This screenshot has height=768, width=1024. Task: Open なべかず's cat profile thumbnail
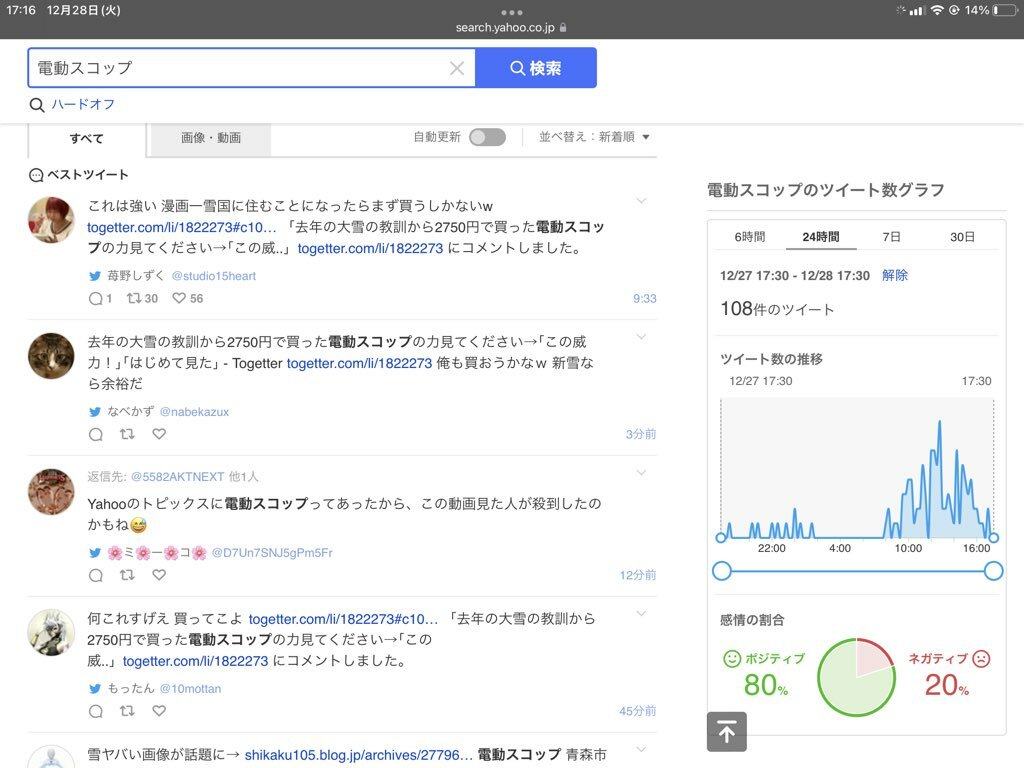(x=51, y=356)
